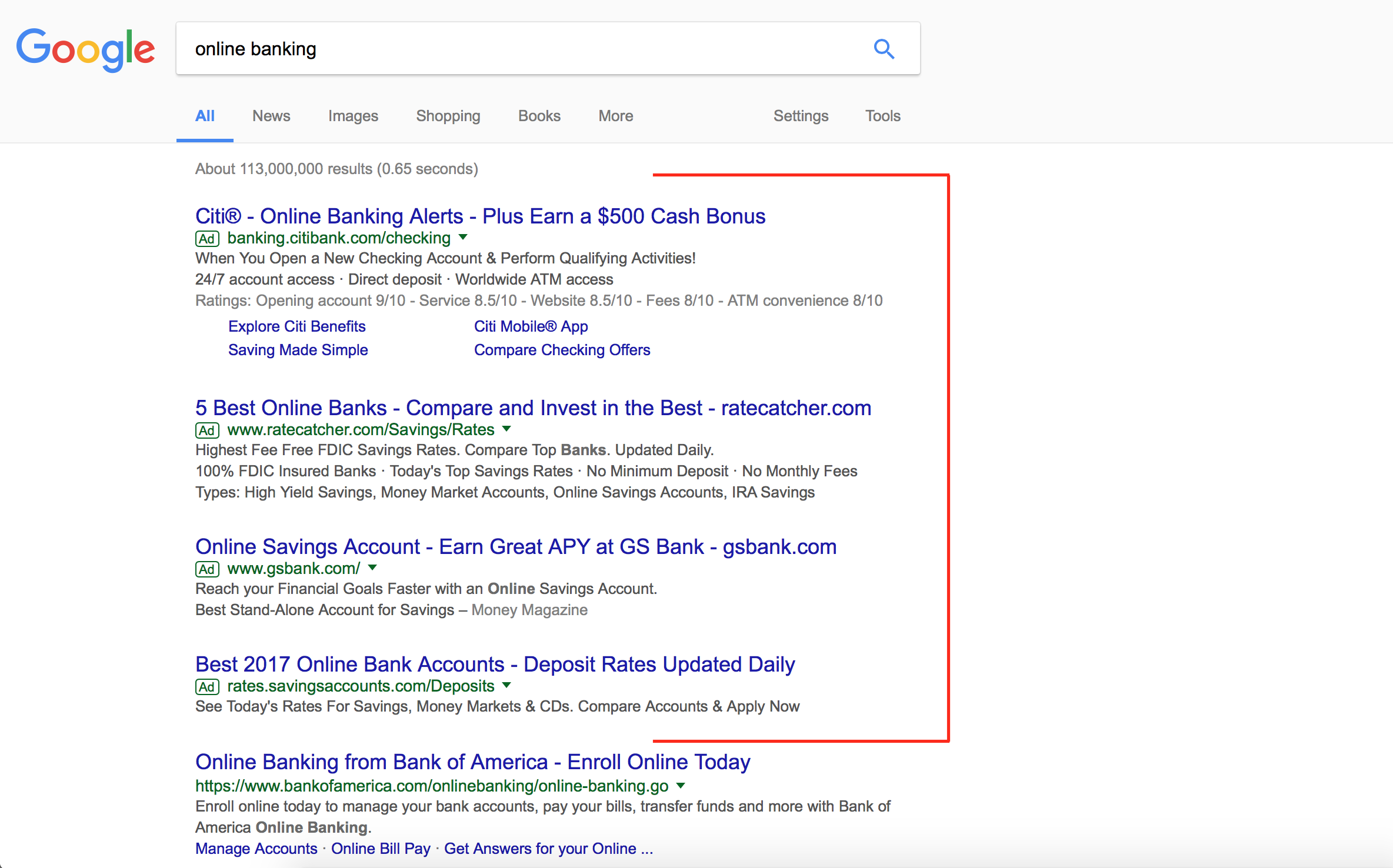
Task: Expand dropdown arrow after bankofamerica.com URL
Action: (x=681, y=786)
